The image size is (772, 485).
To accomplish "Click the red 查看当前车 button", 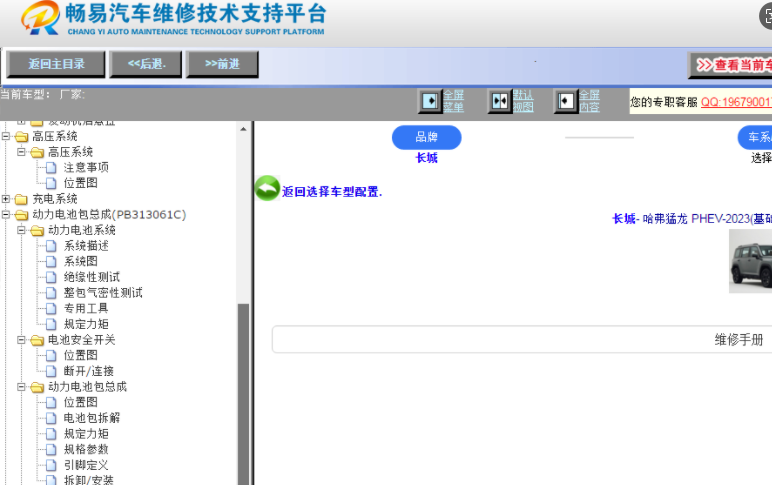I will pos(730,65).
